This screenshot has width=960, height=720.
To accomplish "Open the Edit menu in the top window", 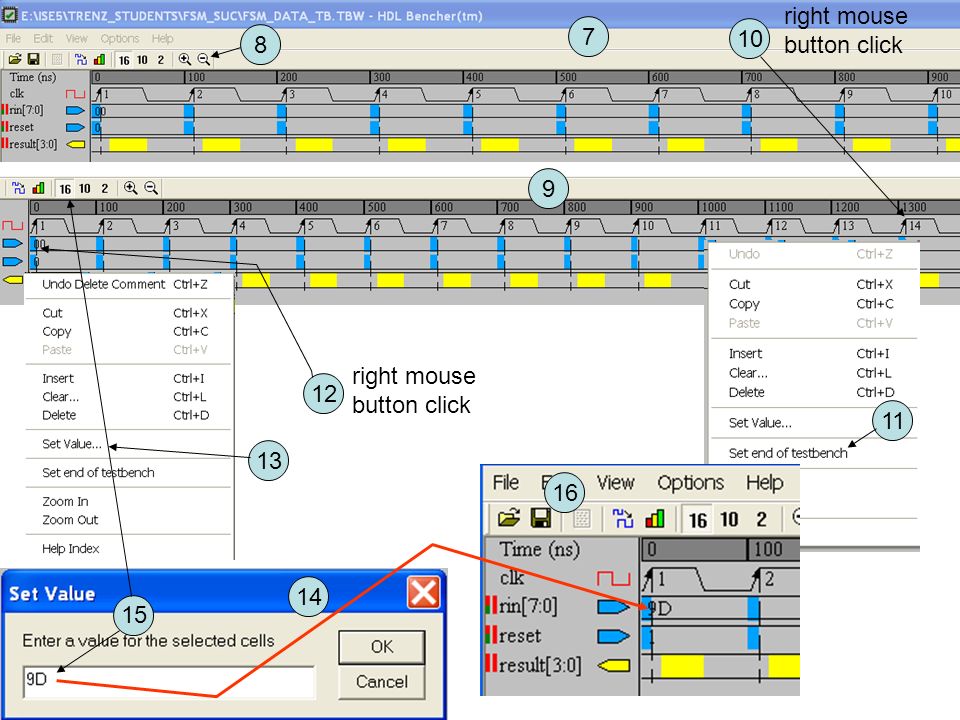I will (43, 39).
